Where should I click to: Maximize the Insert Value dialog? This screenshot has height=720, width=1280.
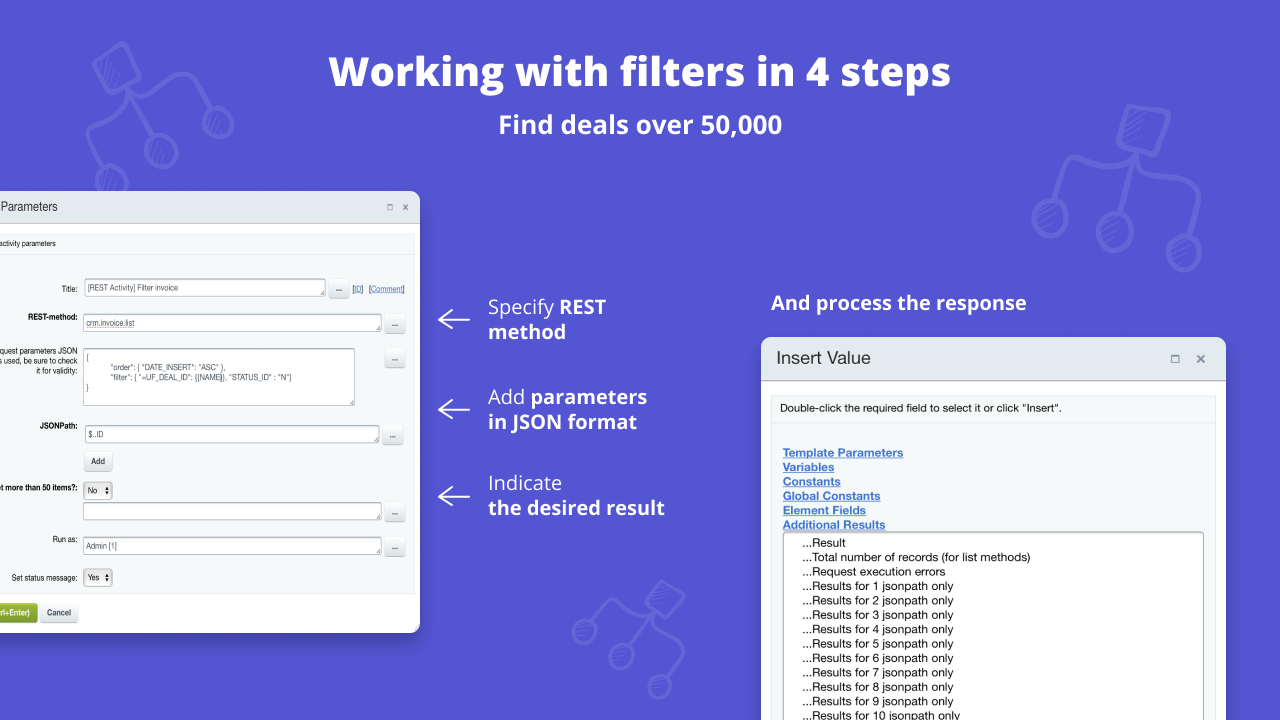(1175, 359)
